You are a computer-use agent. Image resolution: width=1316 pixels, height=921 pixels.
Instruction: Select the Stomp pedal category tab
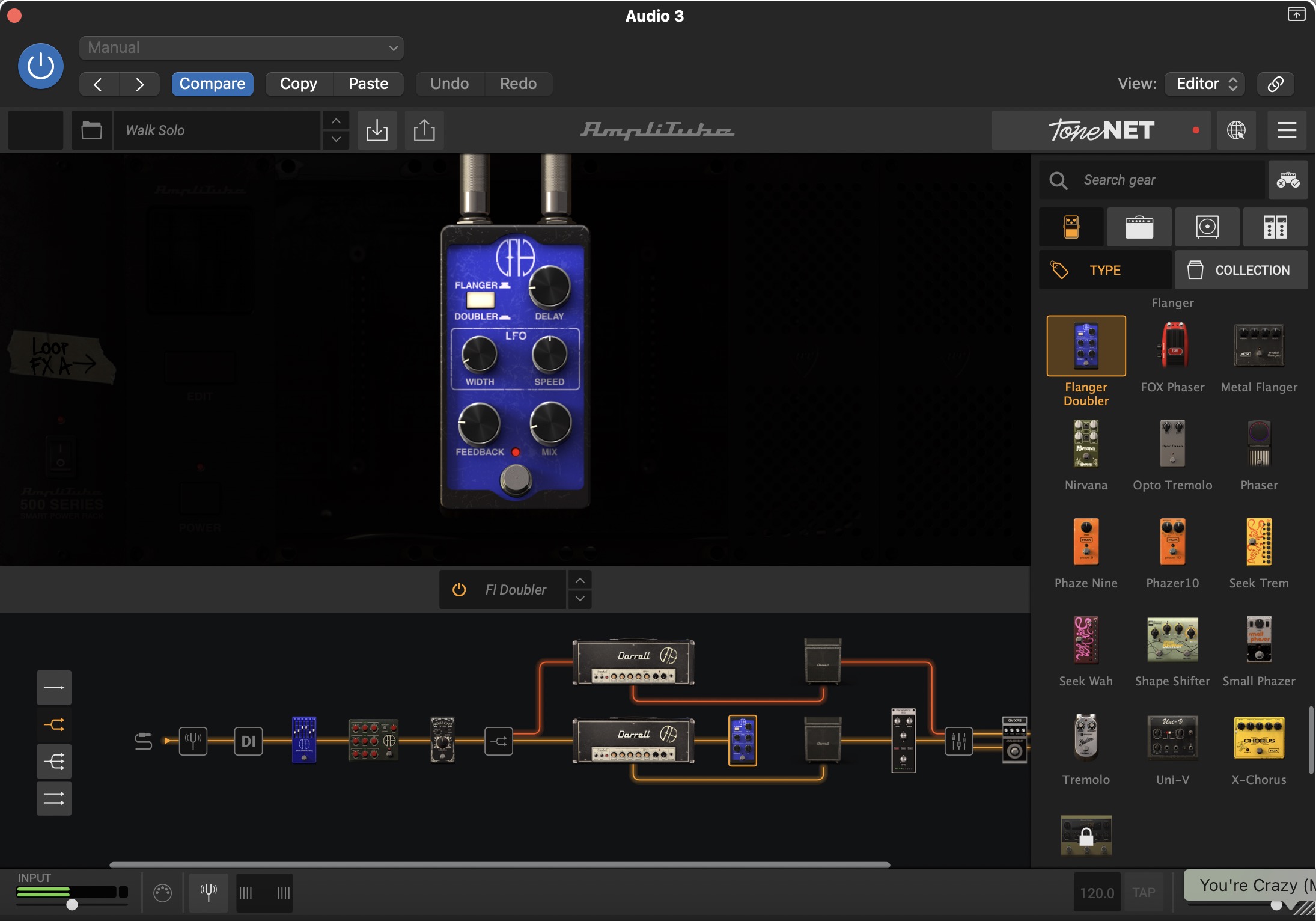coord(1071,227)
